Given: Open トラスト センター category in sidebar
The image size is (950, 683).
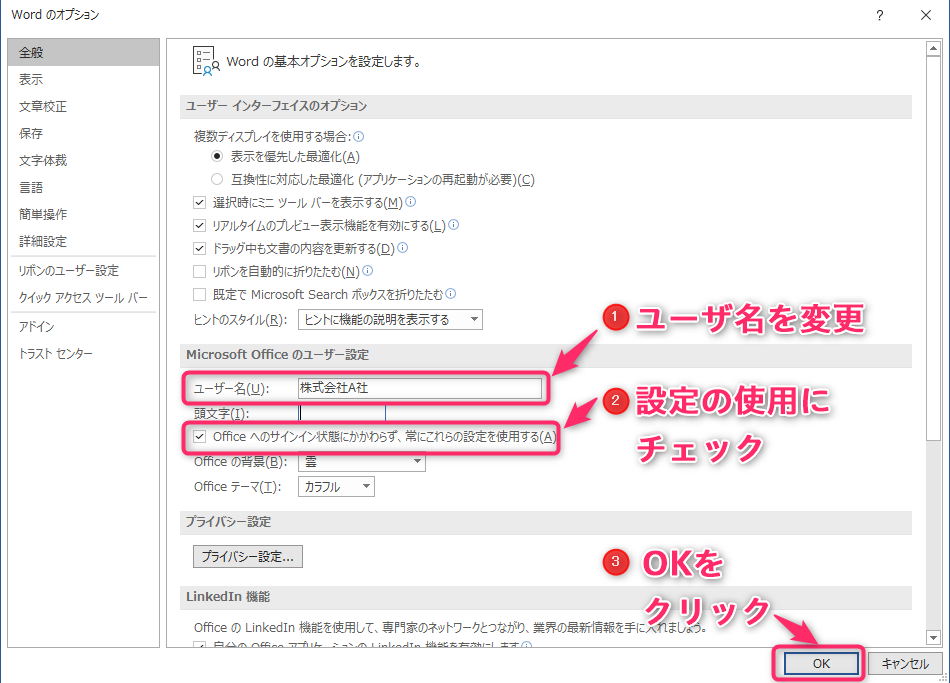Looking at the screenshot, I should pos(56,354).
